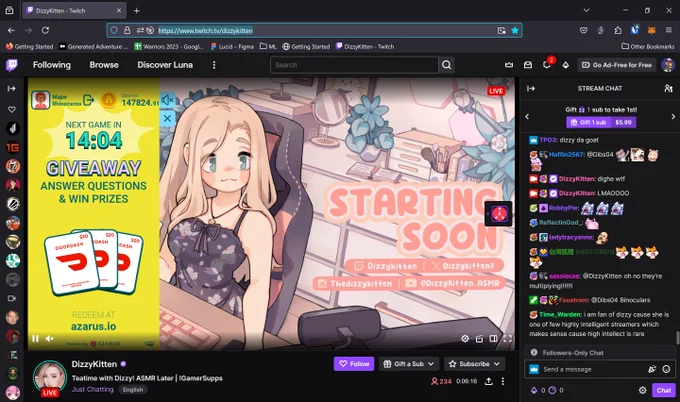Expand the left sidebar channels list
The width and height of the screenshot is (680, 402).
coord(12,88)
